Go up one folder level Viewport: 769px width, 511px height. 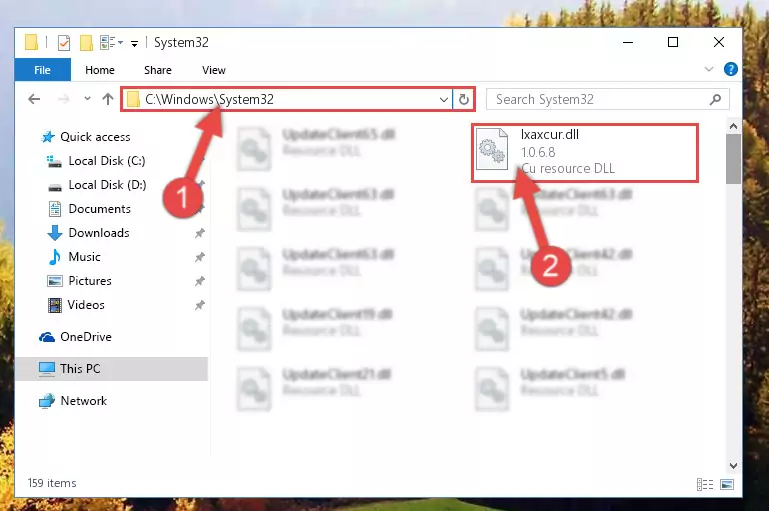(x=107, y=99)
